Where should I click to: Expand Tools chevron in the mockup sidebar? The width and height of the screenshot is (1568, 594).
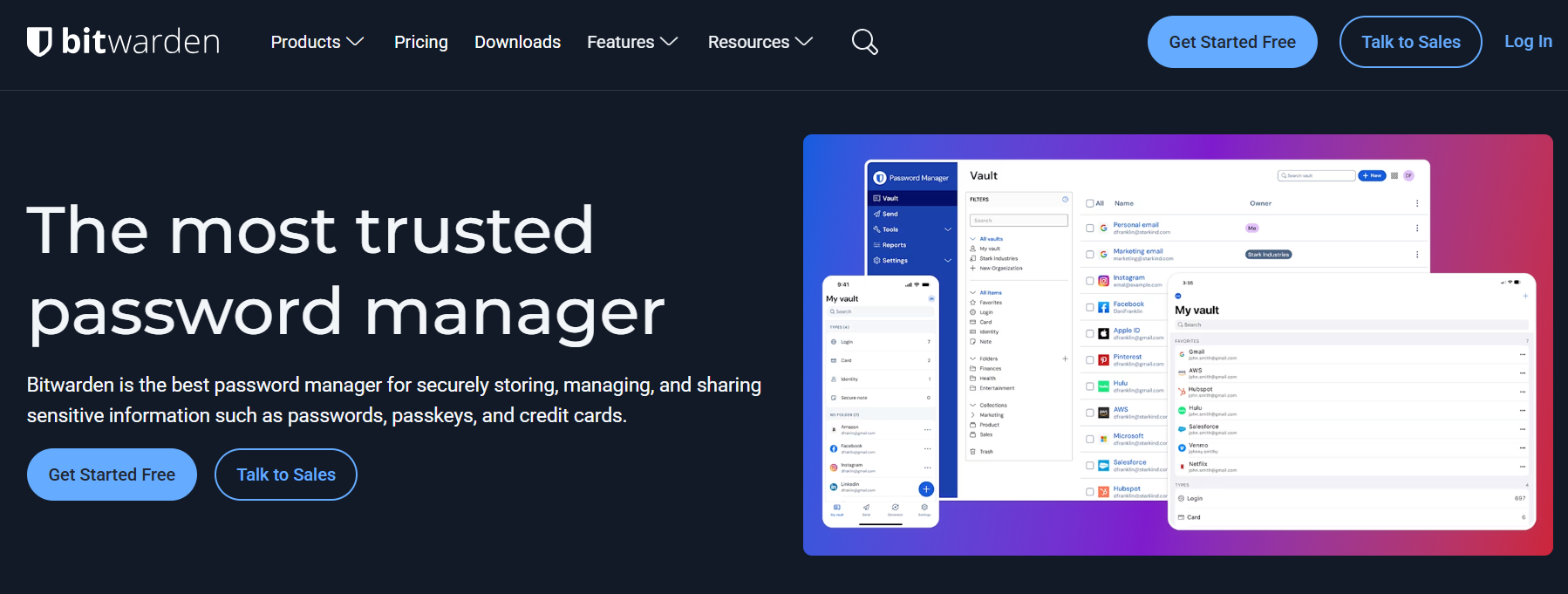(x=948, y=229)
